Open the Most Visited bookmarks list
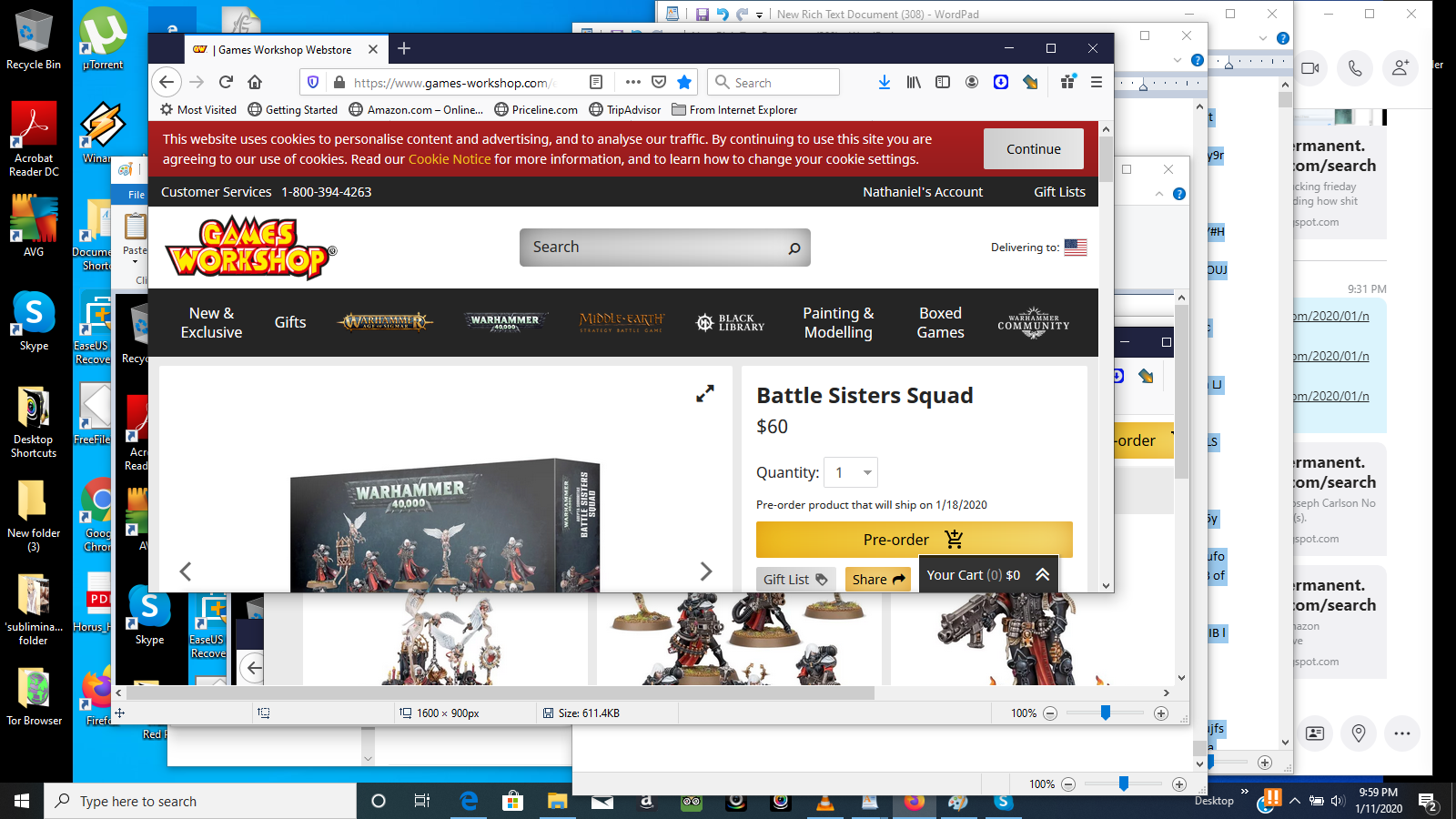Viewport: 1456px width, 819px height. [198, 110]
